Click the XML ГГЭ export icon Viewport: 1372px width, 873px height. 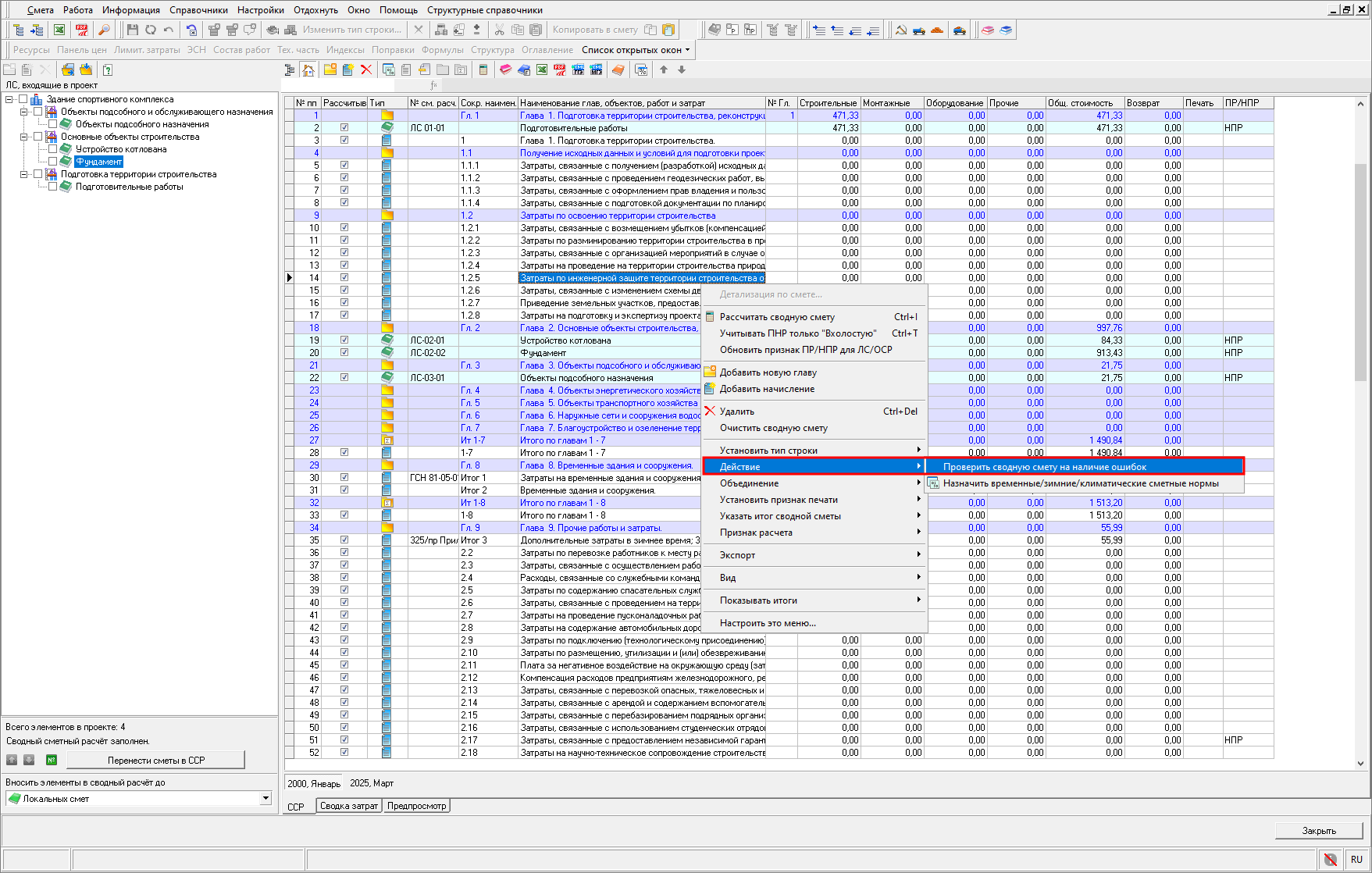578,69
